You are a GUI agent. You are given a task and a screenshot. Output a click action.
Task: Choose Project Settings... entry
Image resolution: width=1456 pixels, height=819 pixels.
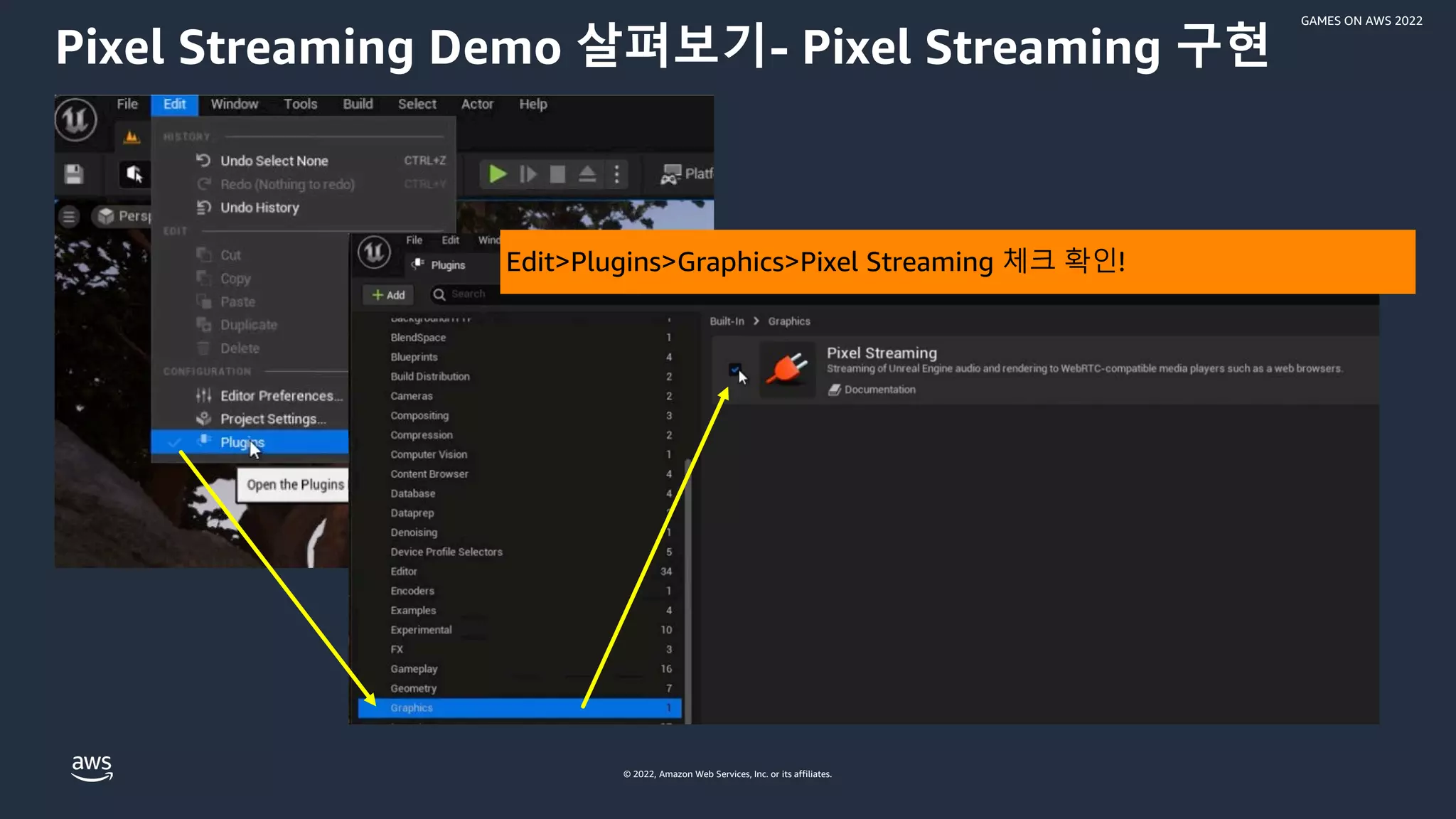click(x=251, y=419)
